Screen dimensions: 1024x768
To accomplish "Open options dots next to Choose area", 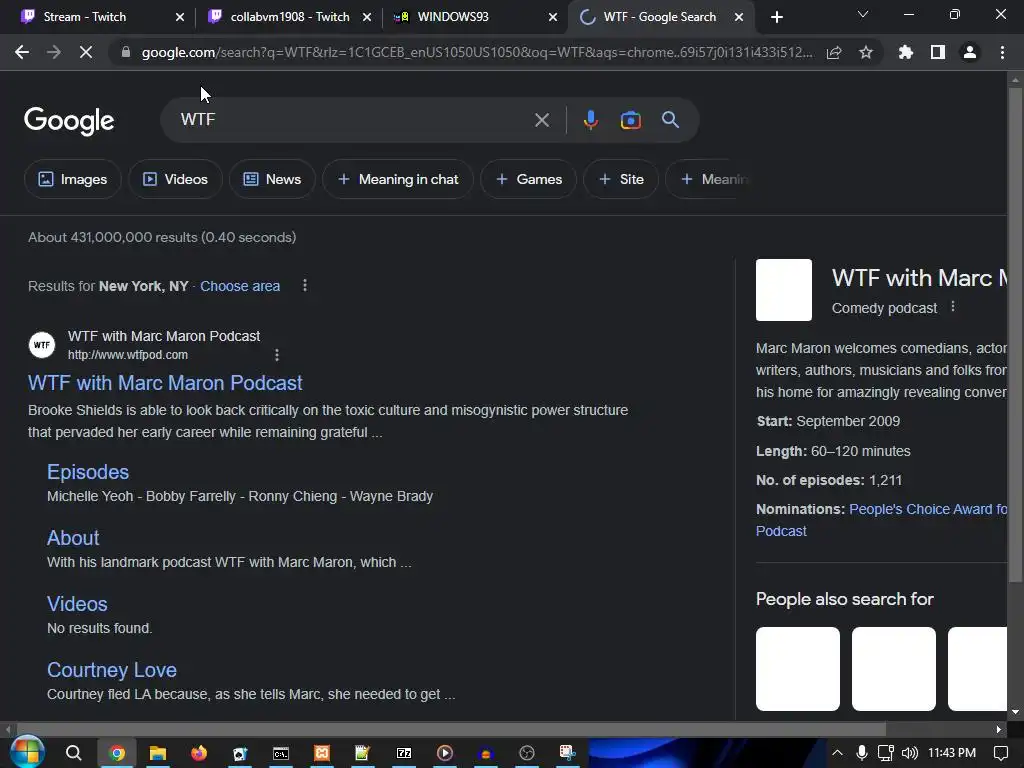I will pyautogui.click(x=304, y=285).
